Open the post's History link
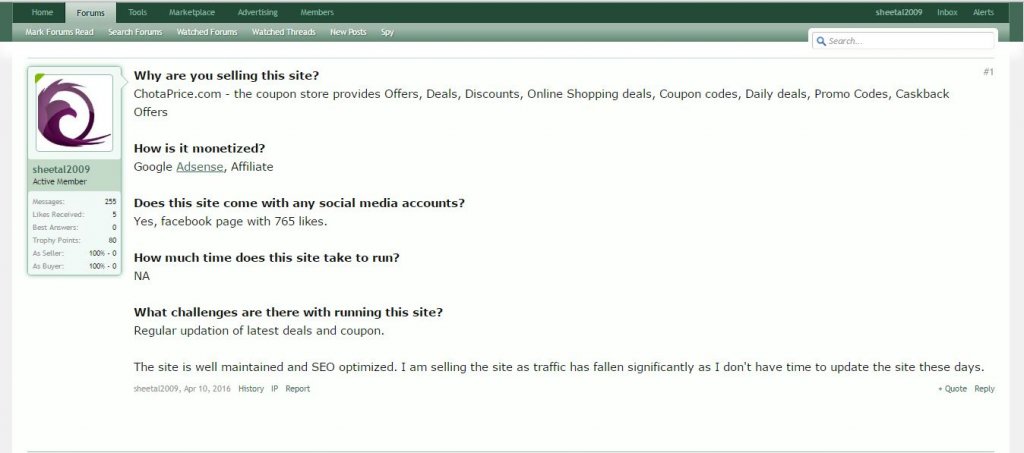 [251, 389]
